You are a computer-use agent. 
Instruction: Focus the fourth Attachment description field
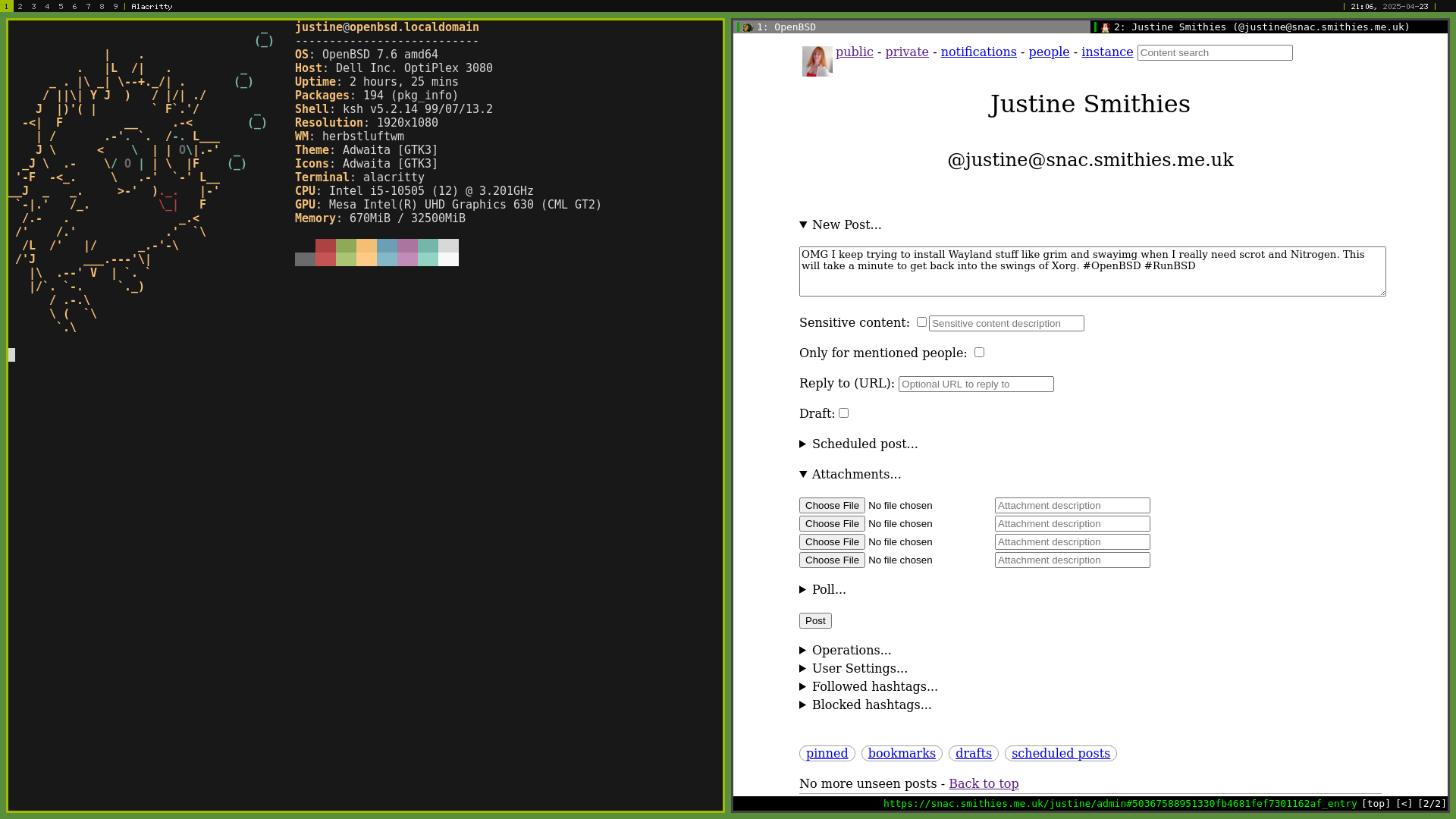tap(1072, 560)
